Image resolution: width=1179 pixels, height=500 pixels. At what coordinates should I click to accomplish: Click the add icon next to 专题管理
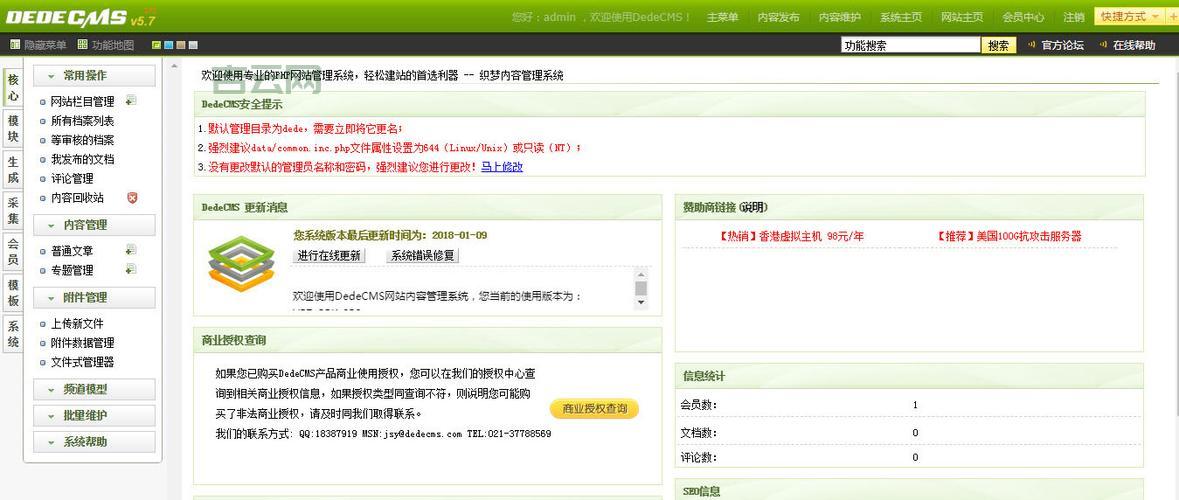(131, 270)
